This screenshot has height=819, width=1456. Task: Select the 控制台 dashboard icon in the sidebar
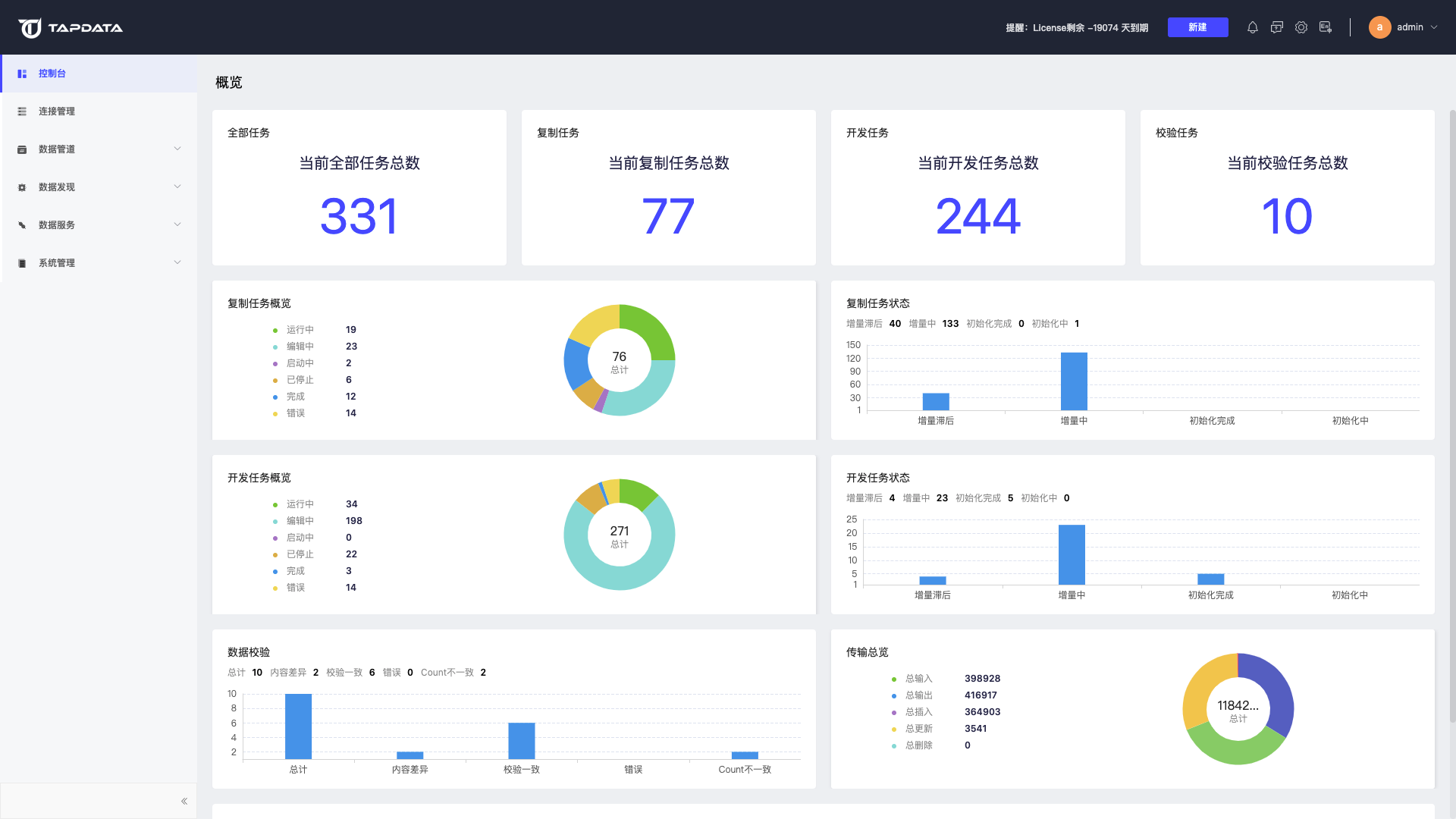pos(21,73)
